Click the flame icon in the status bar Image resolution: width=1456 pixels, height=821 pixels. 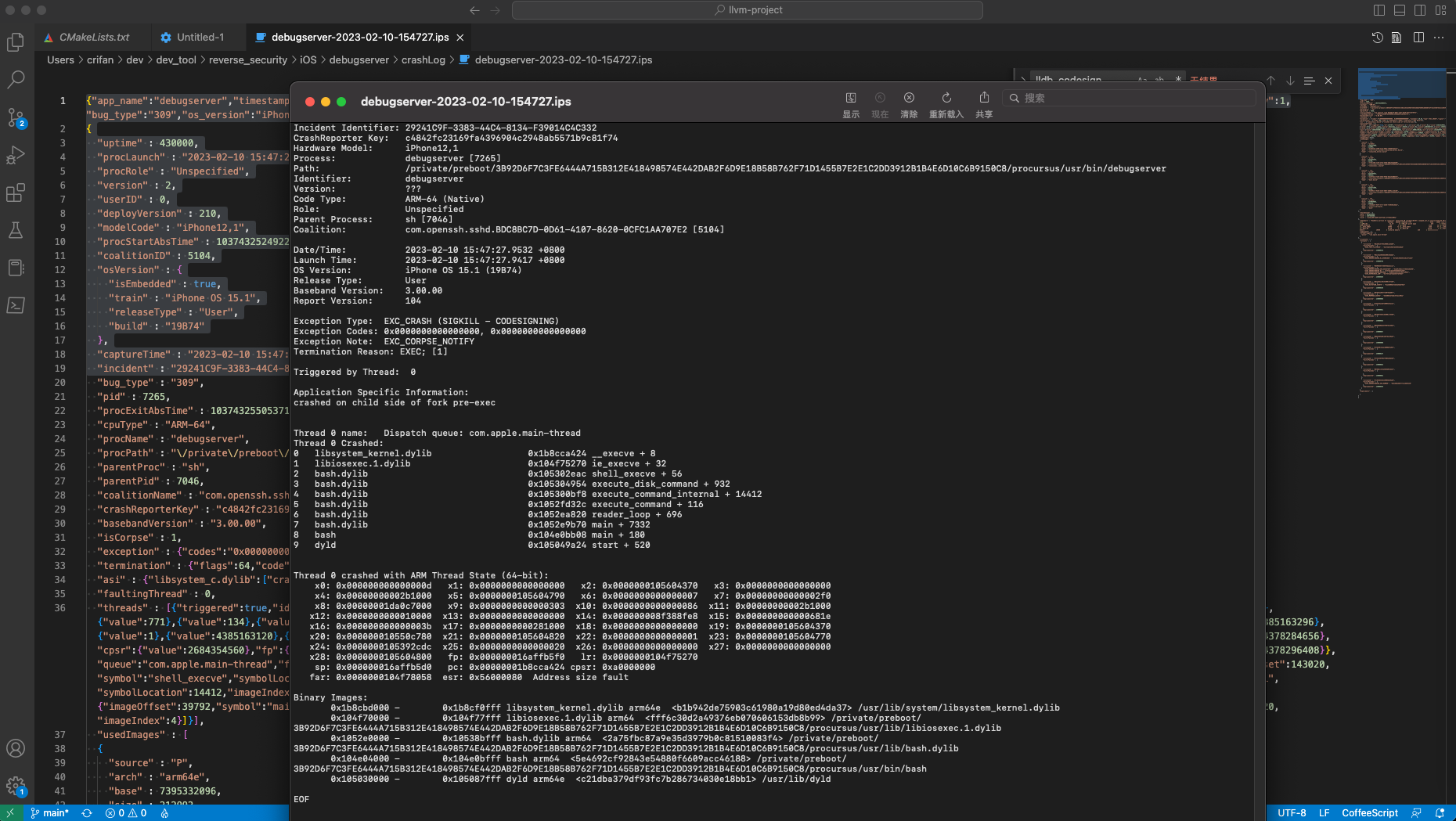pos(164,813)
